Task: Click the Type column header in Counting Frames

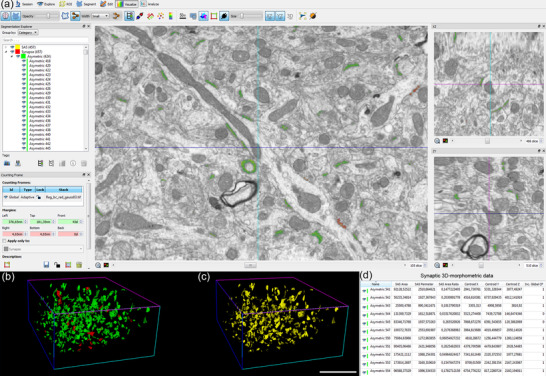Action: click(x=27, y=190)
